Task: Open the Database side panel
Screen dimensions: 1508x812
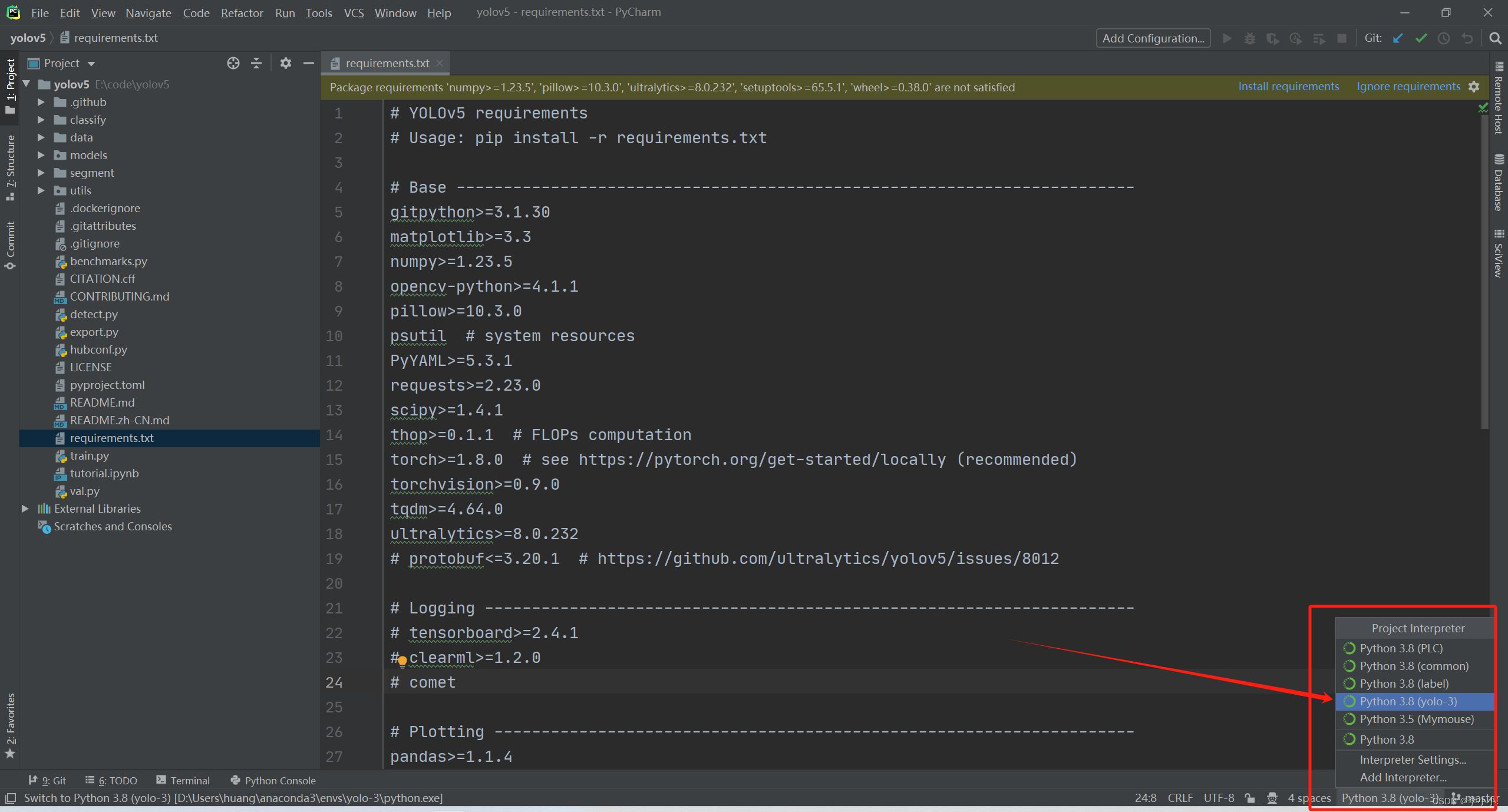Action: (1499, 183)
